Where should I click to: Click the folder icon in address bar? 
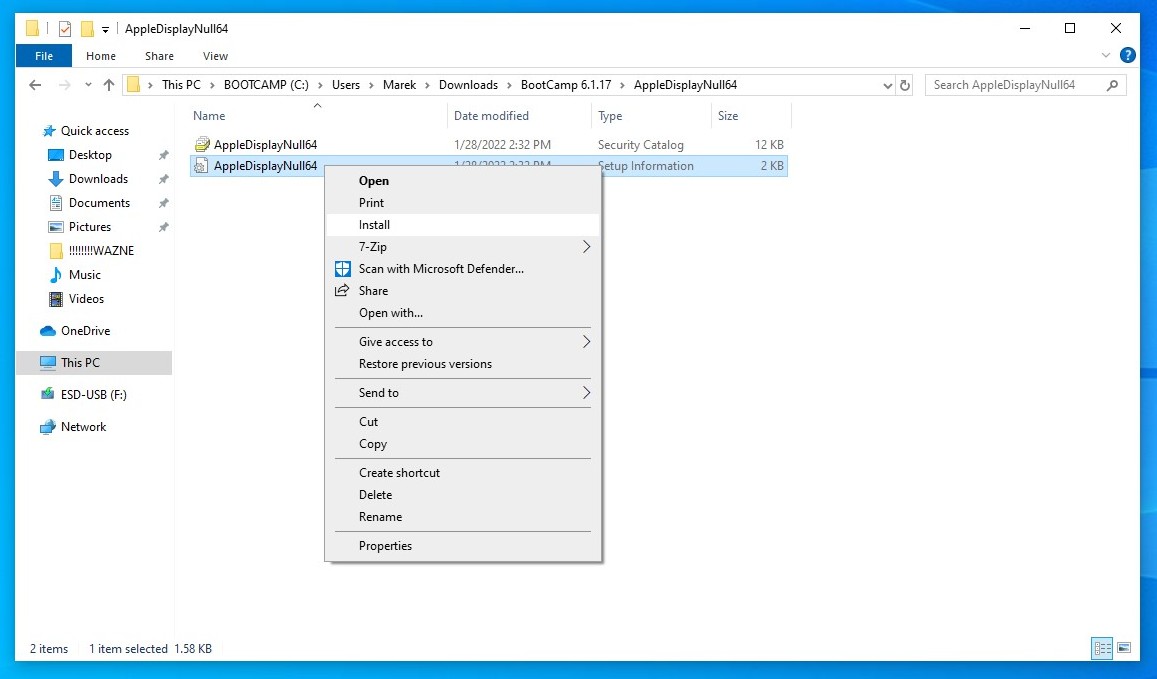[134, 85]
